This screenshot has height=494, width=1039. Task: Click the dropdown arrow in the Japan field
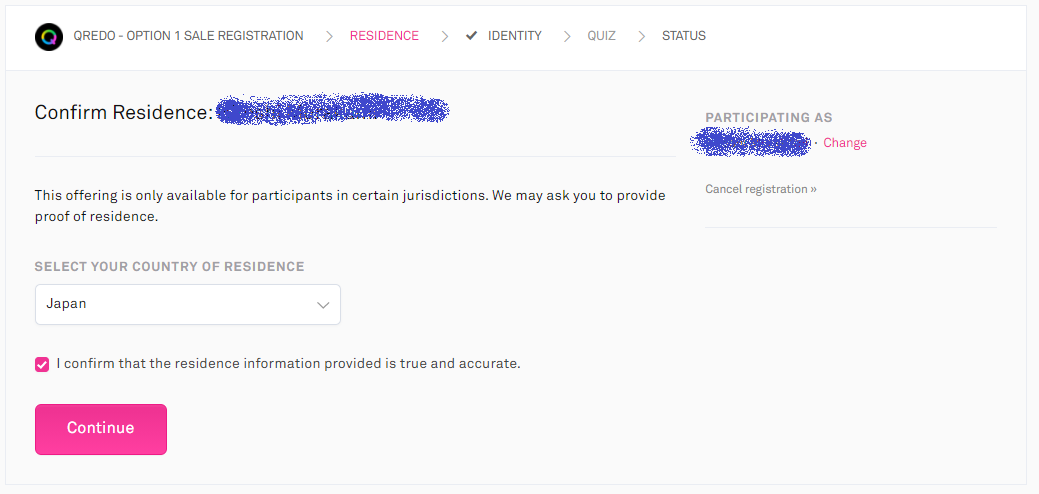pos(323,305)
